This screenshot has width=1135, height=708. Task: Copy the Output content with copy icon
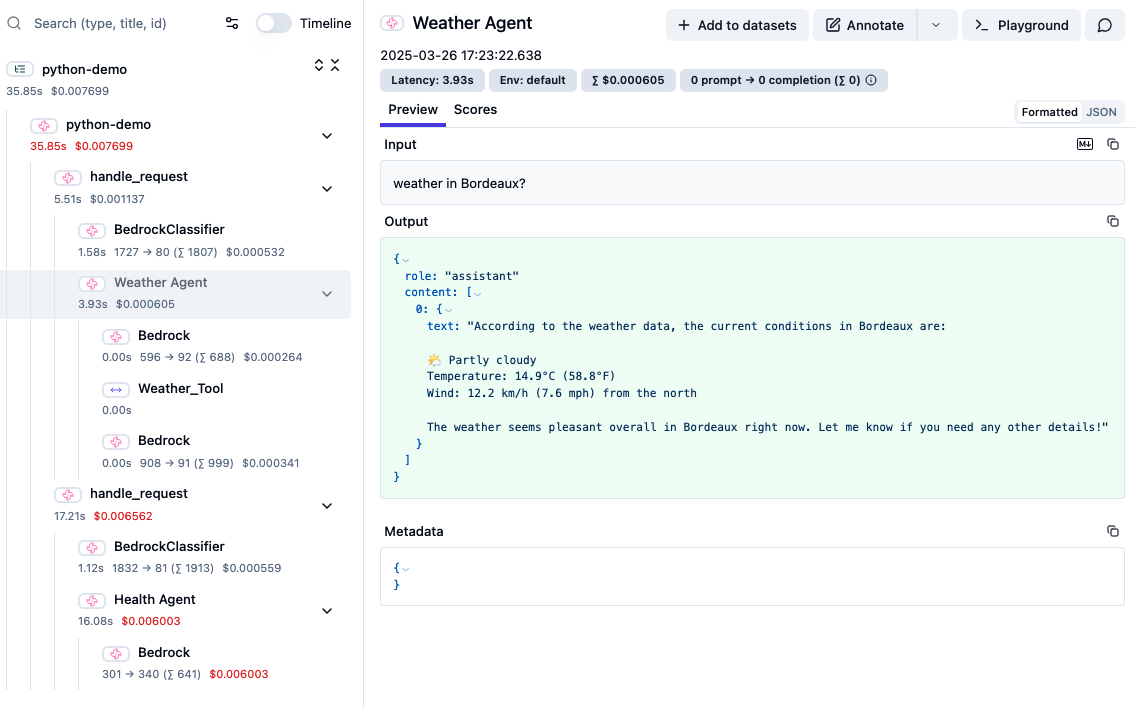click(1113, 221)
